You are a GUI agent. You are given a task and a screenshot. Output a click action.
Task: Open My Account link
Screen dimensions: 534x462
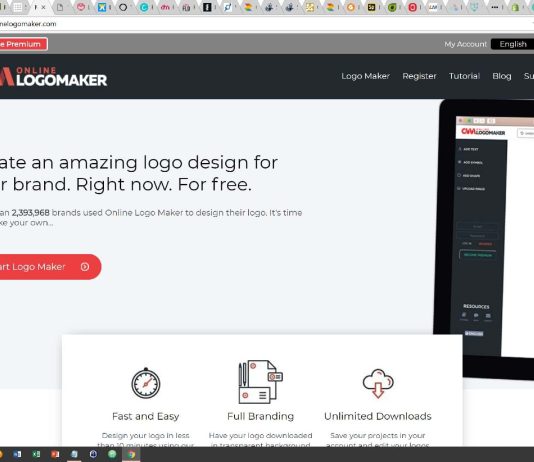(x=465, y=44)
